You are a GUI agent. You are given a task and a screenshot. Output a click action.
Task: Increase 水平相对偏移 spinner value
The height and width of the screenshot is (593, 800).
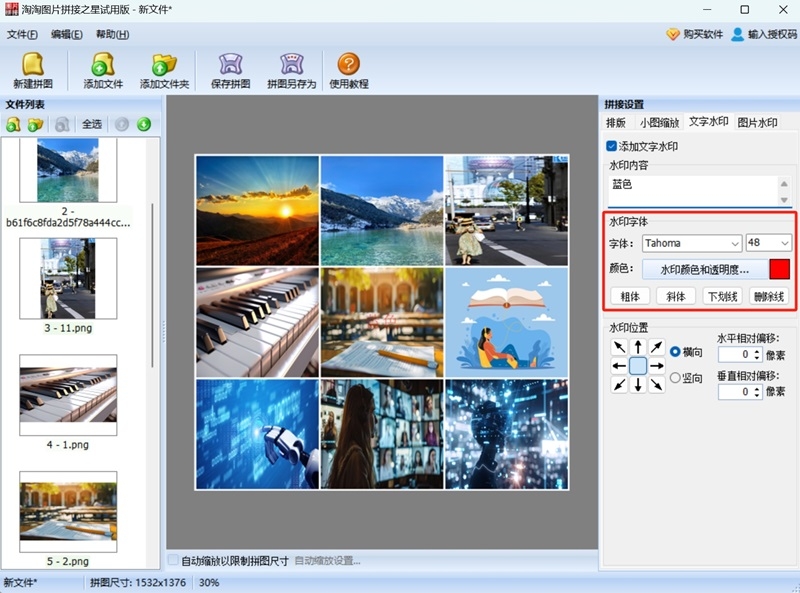(x=757, y=351)
